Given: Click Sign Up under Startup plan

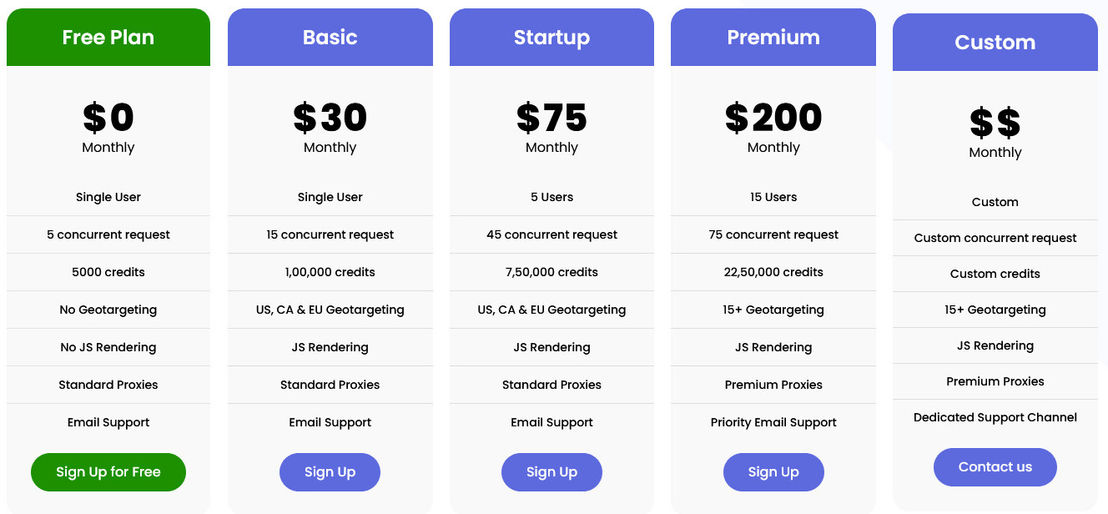Looking at the screenshot, I should click(552, 472).
